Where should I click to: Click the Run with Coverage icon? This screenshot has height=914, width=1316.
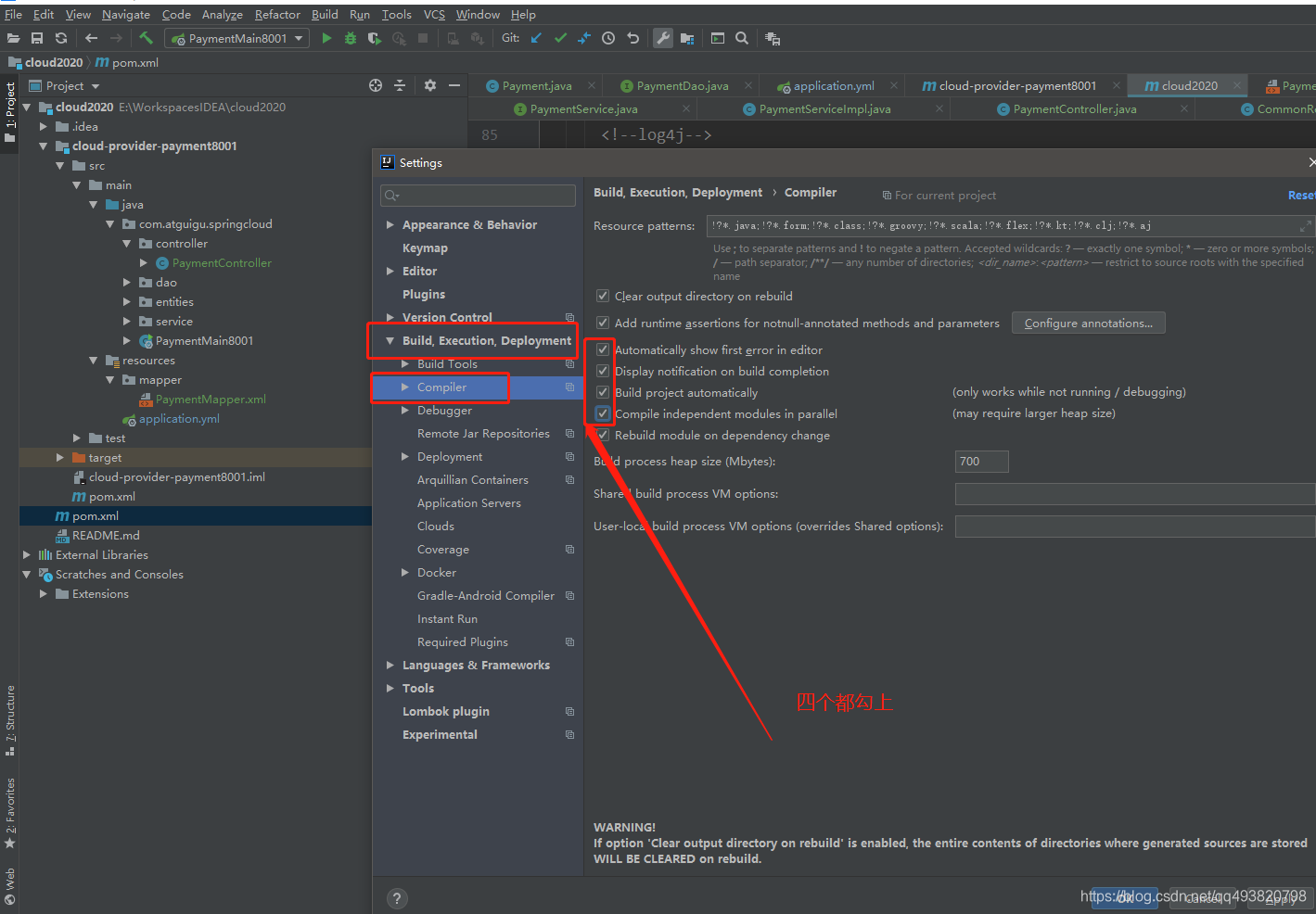(x=374, y=38)
